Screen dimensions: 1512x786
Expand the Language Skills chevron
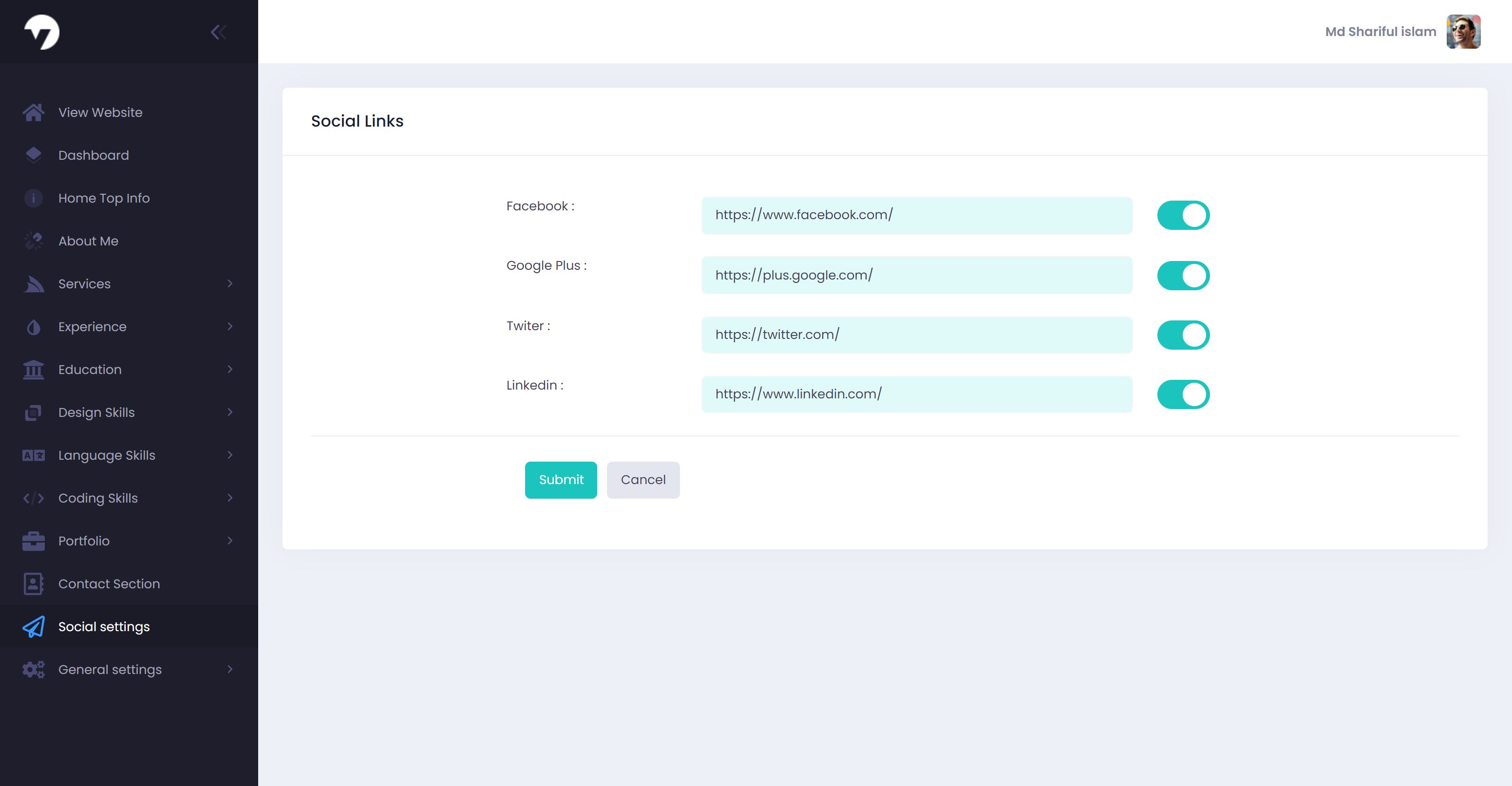point(230,455)
